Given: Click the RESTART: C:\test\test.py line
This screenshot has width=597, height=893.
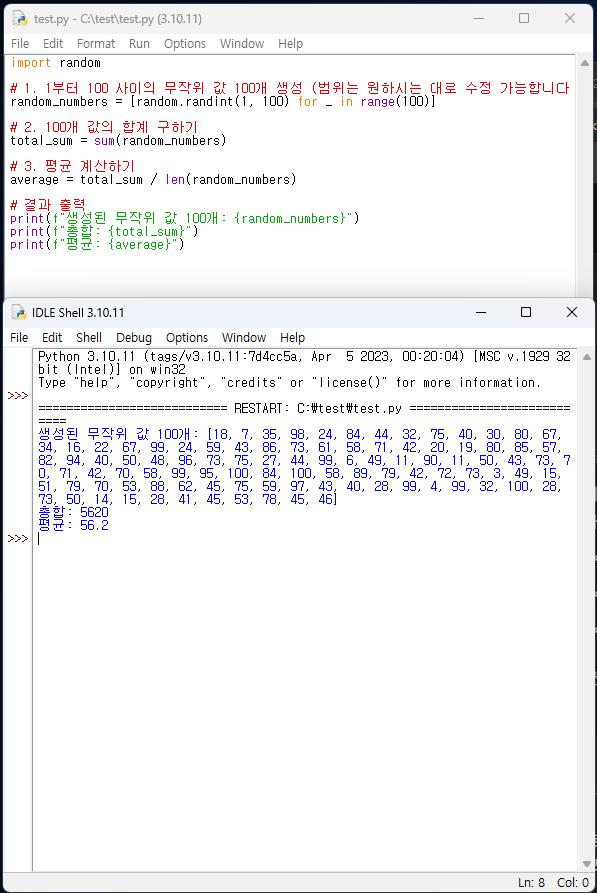Looking at the screenshot, I should (304, 408).
